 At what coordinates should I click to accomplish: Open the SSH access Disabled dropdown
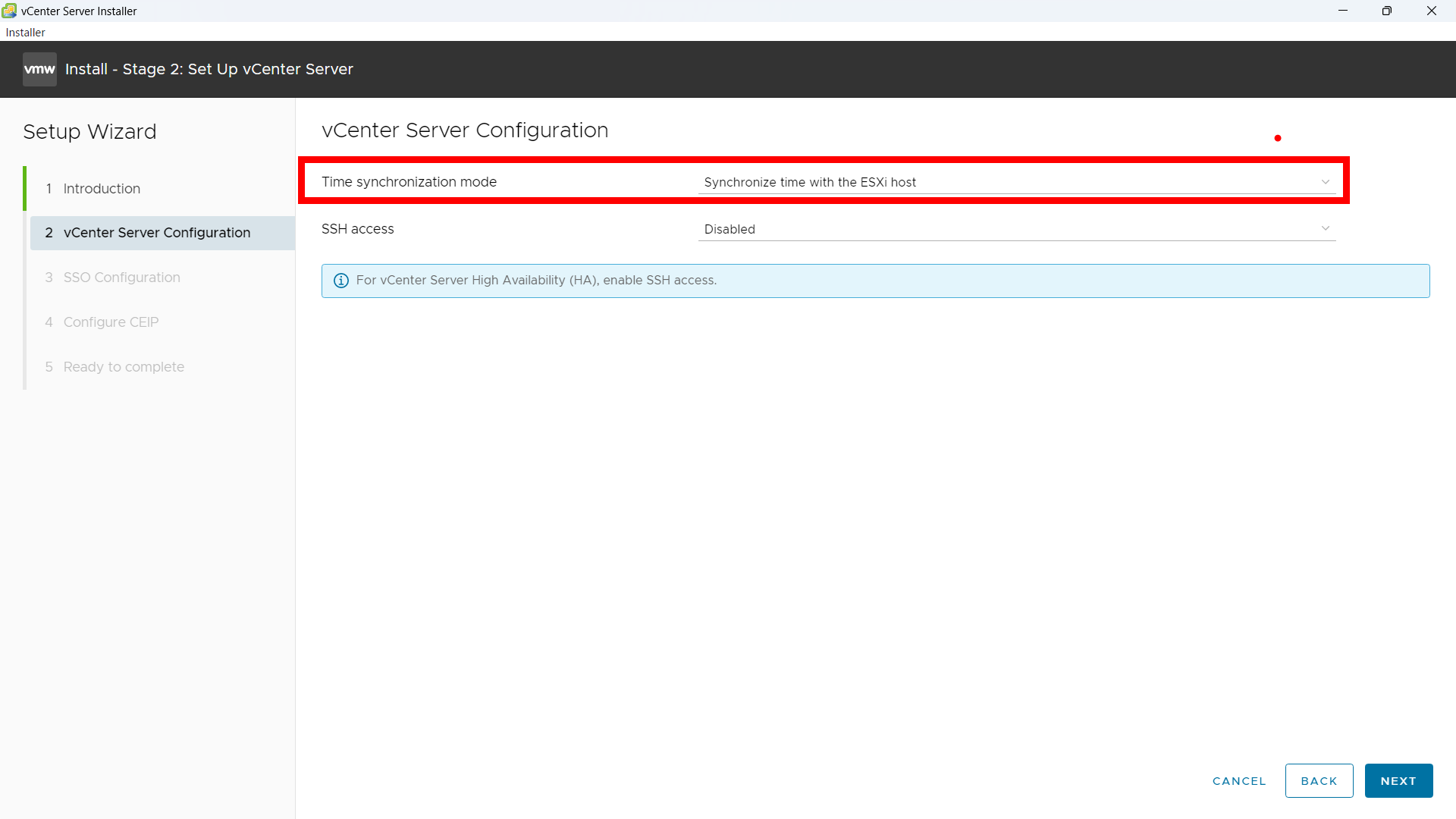pyautogui.click(x=1015, y=229)
